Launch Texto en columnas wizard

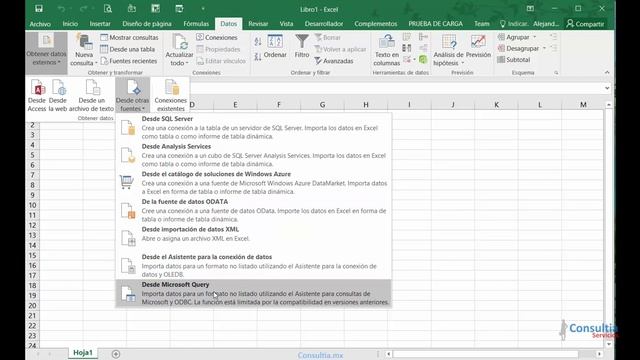click(x=387, y=51)
